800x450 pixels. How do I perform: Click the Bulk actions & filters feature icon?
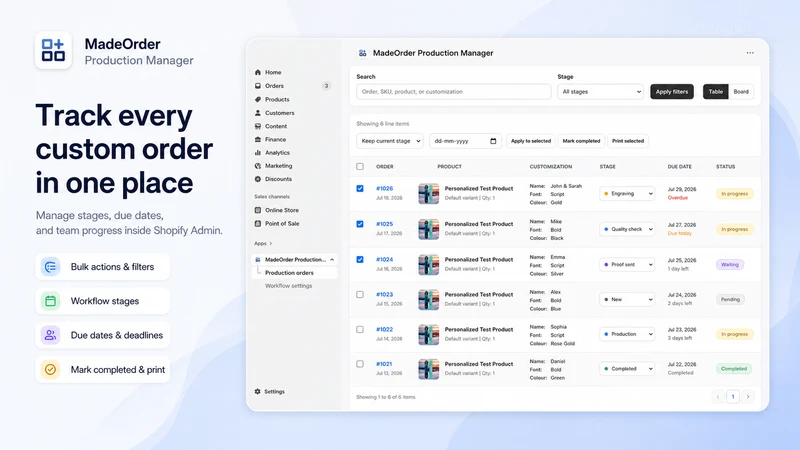(x=51, y=267)
